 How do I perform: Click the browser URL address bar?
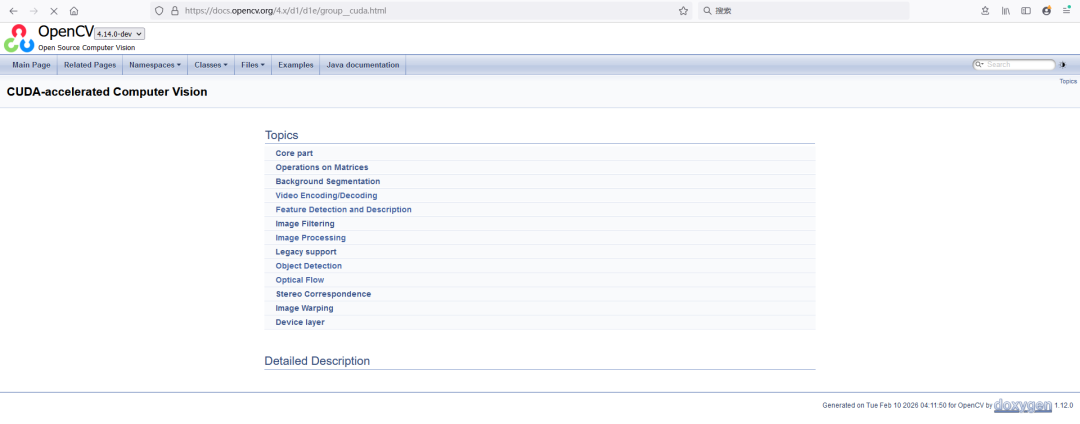pos(420,11)
